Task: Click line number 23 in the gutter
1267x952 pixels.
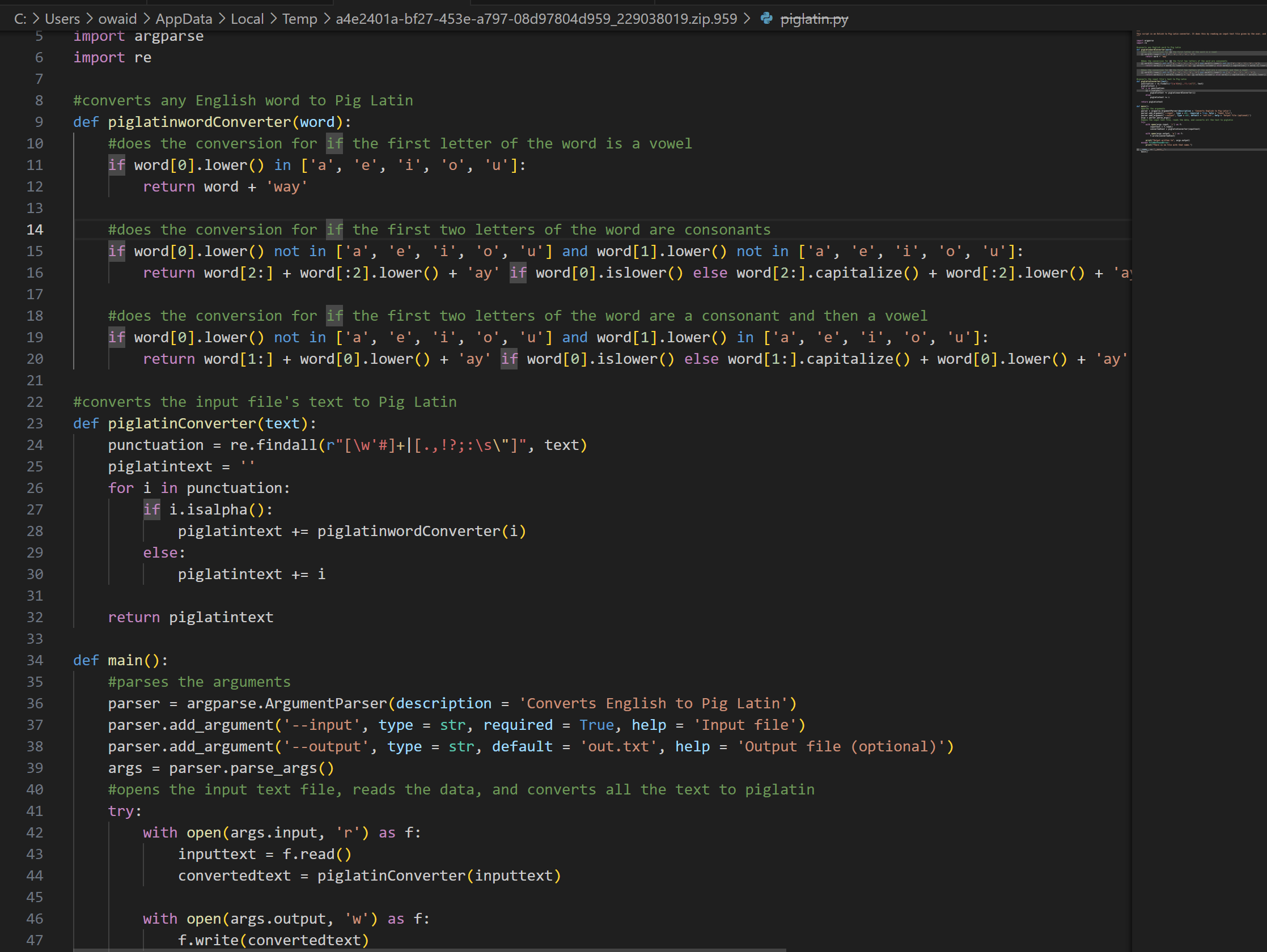Action: [35, 424]
